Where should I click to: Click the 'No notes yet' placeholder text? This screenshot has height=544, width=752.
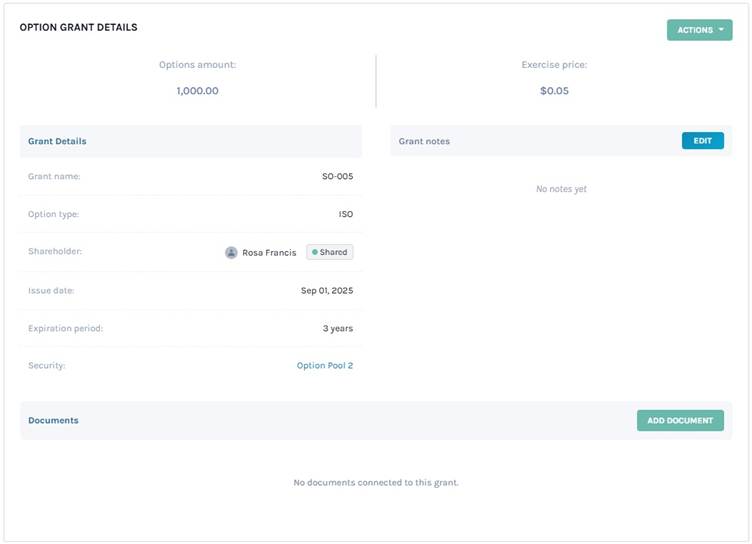(561, 189)
